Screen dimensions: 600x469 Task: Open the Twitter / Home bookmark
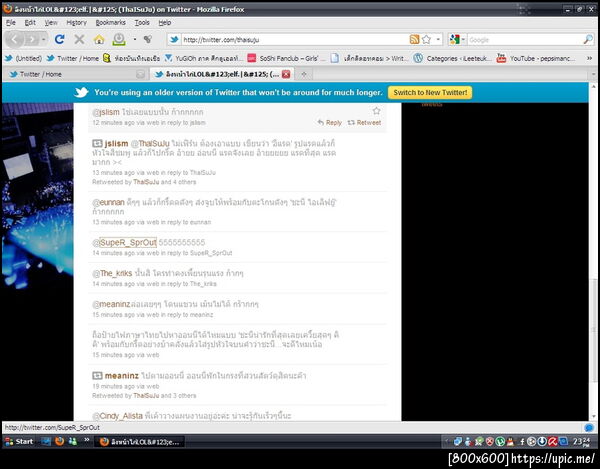point(72,58)
